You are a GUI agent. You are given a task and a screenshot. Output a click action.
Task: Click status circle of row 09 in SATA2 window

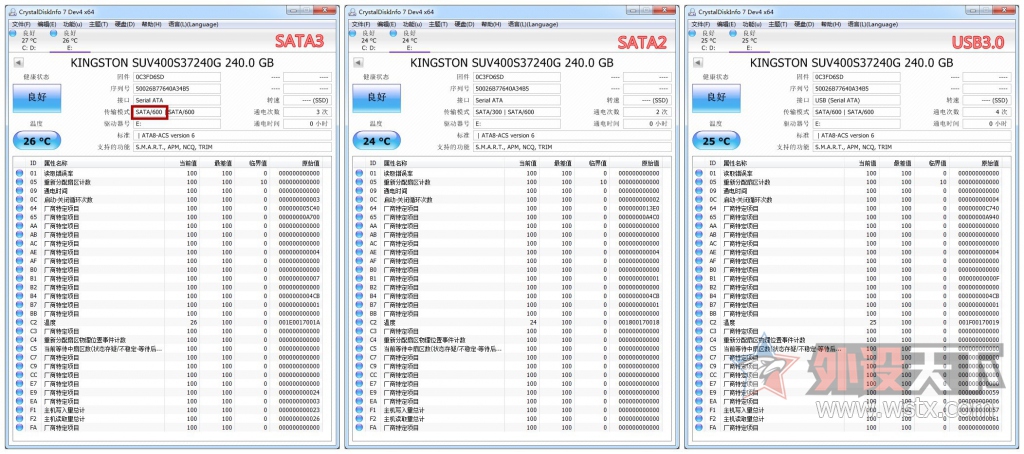[x=359, y=191]
